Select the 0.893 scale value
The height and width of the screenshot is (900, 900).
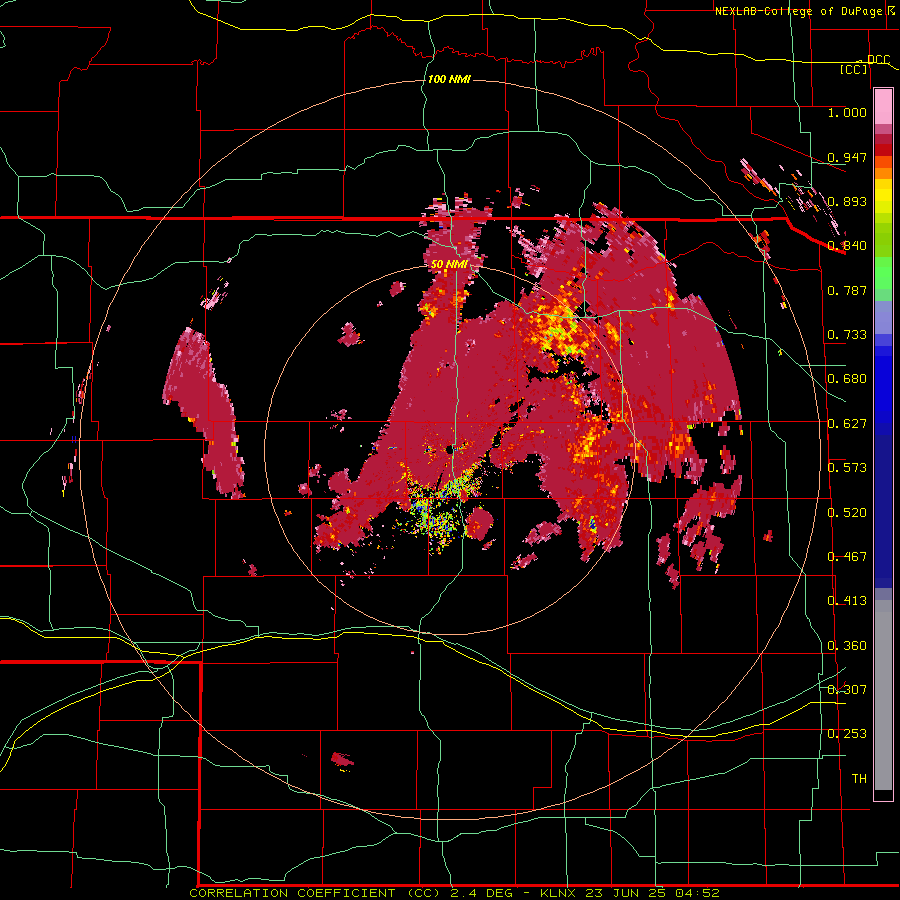[x=847, y=201]
